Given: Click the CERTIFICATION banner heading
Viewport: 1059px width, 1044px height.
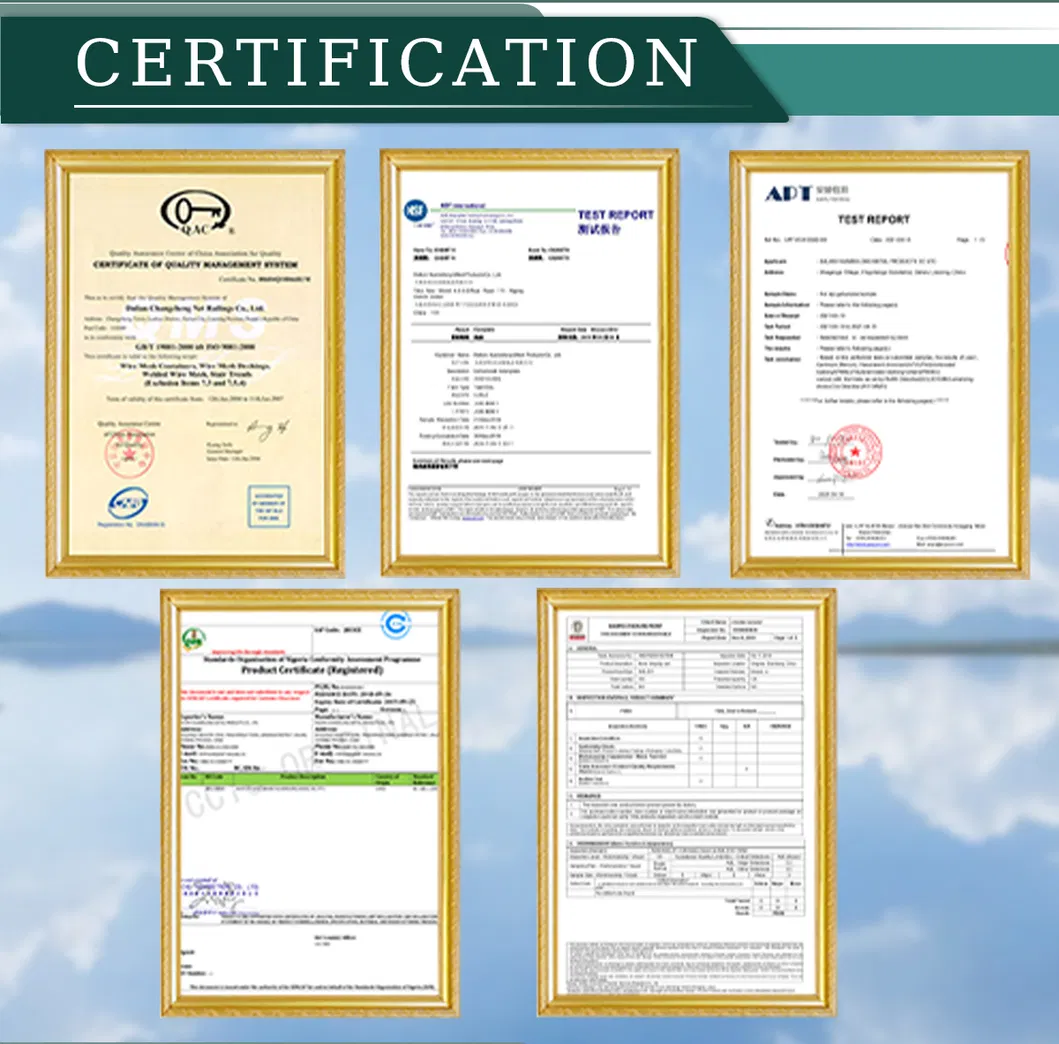Looking at the screenshot, I should pyautogui.click(x=387, y=62).
